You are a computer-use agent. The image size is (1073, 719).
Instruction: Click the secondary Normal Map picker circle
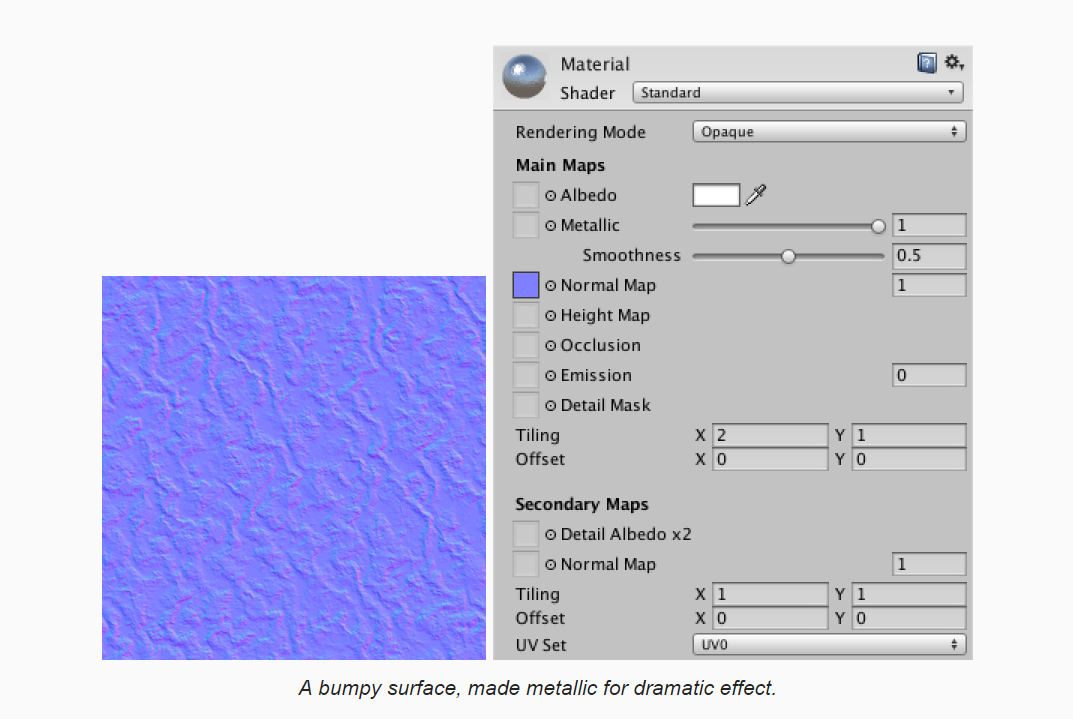[551, 565]
